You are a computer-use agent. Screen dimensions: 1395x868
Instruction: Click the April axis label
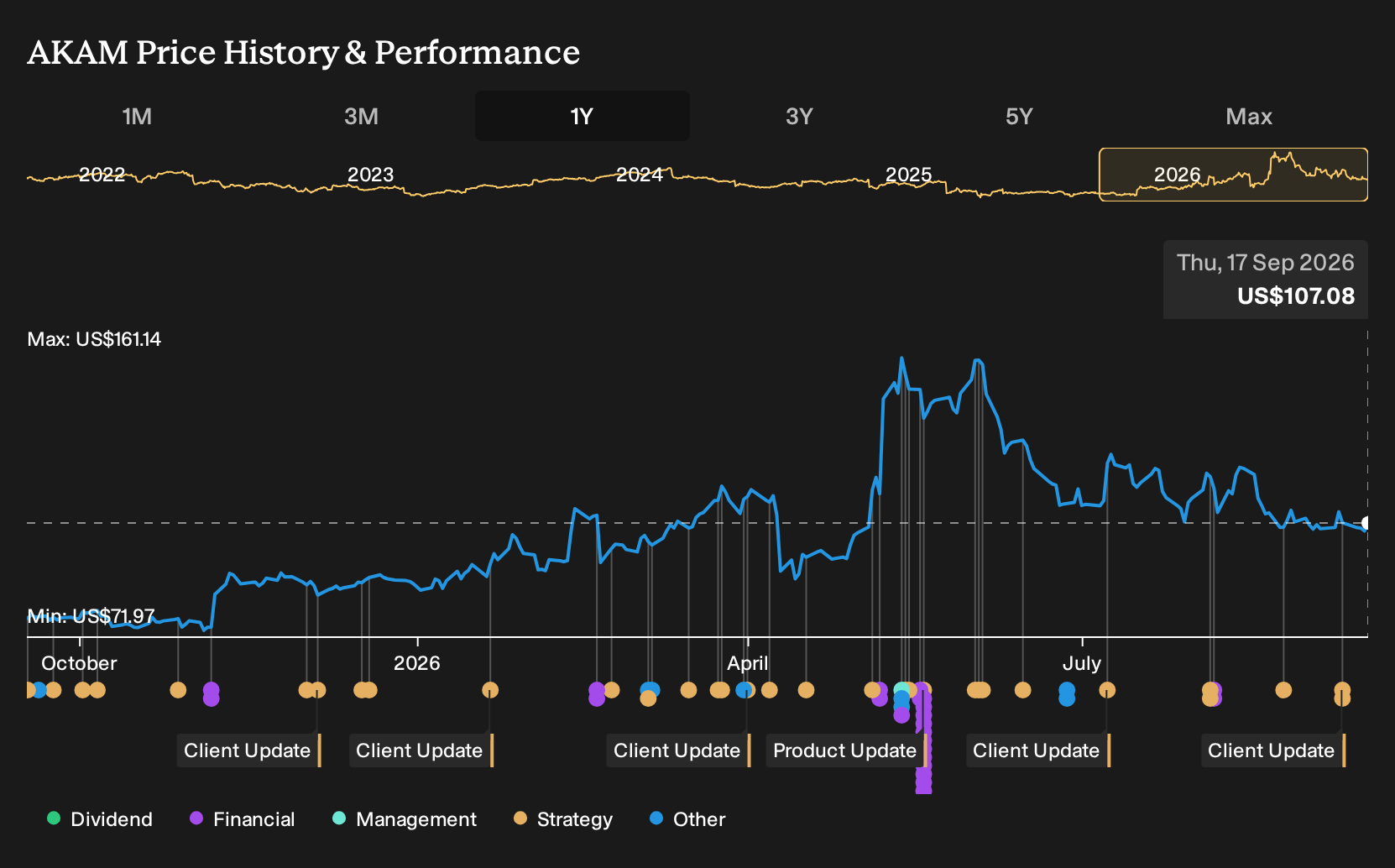pos(747,663)
